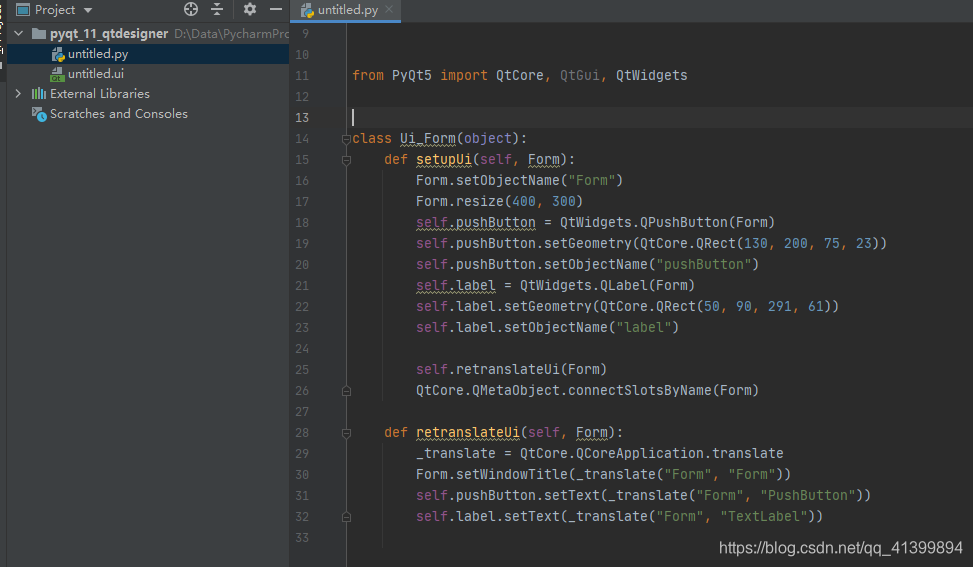The image size is (973, 567).
Task: Click on self.retranslateUi(Form) call
Action: [511, 370]
